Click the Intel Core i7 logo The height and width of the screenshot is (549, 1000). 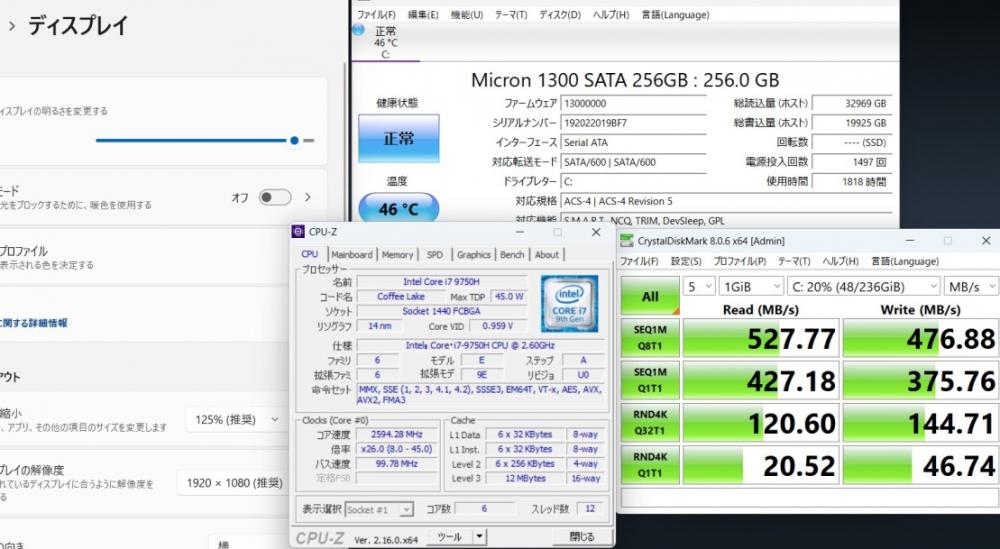(x=569, y=303)
